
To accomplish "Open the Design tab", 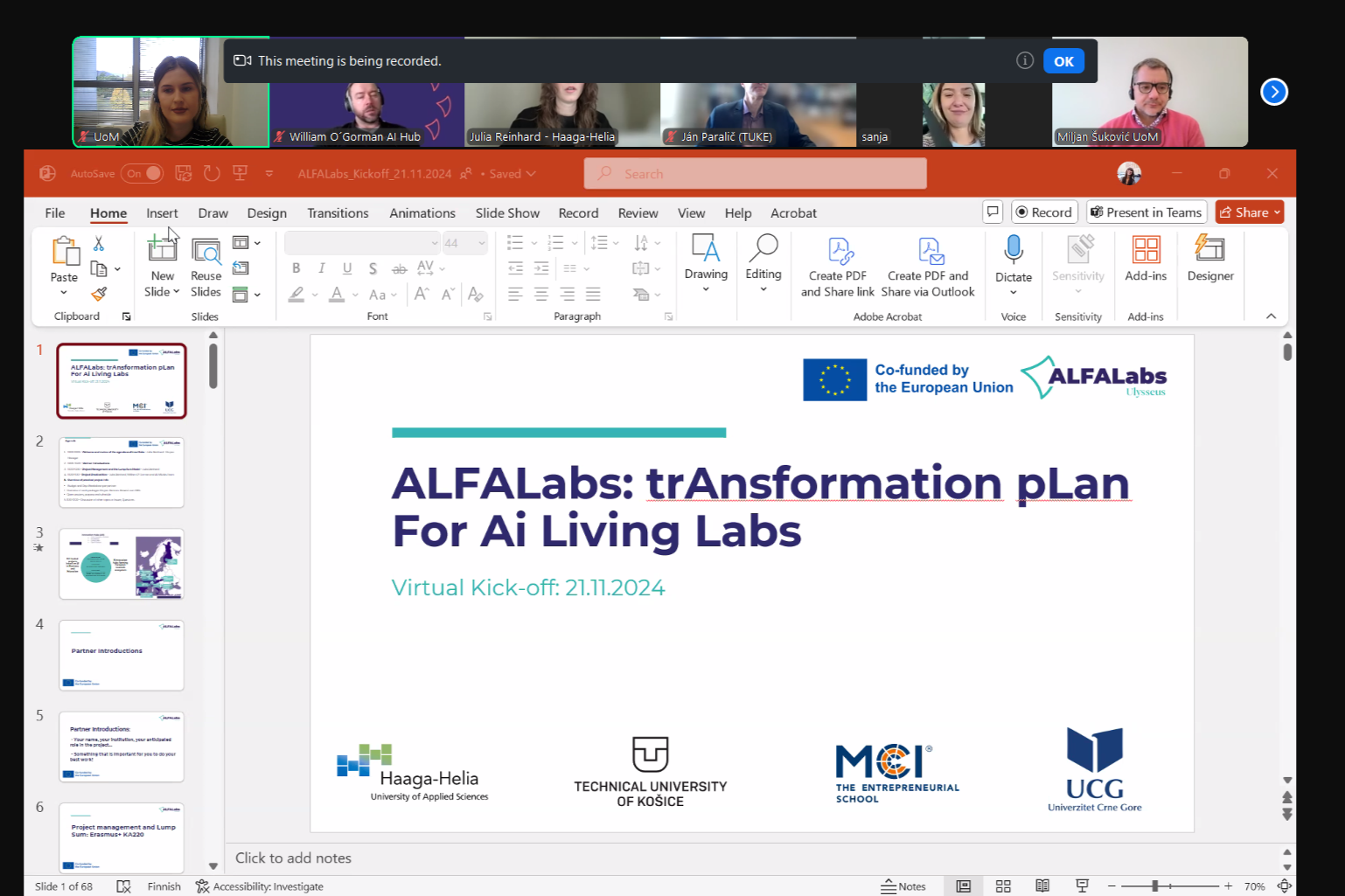I will coord(267,212).
